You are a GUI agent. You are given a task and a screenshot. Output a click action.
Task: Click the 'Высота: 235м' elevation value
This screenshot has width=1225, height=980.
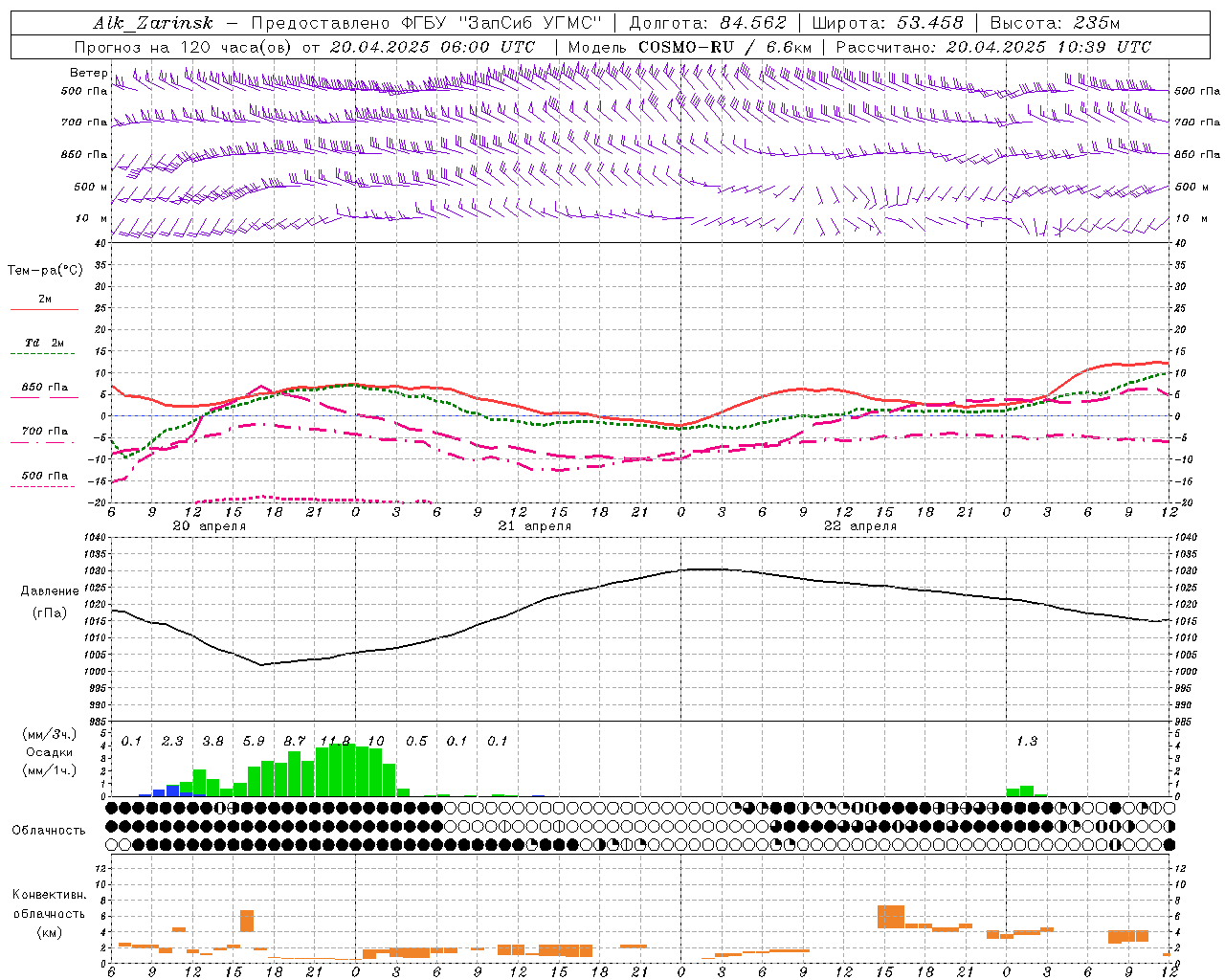[1055, 23]
